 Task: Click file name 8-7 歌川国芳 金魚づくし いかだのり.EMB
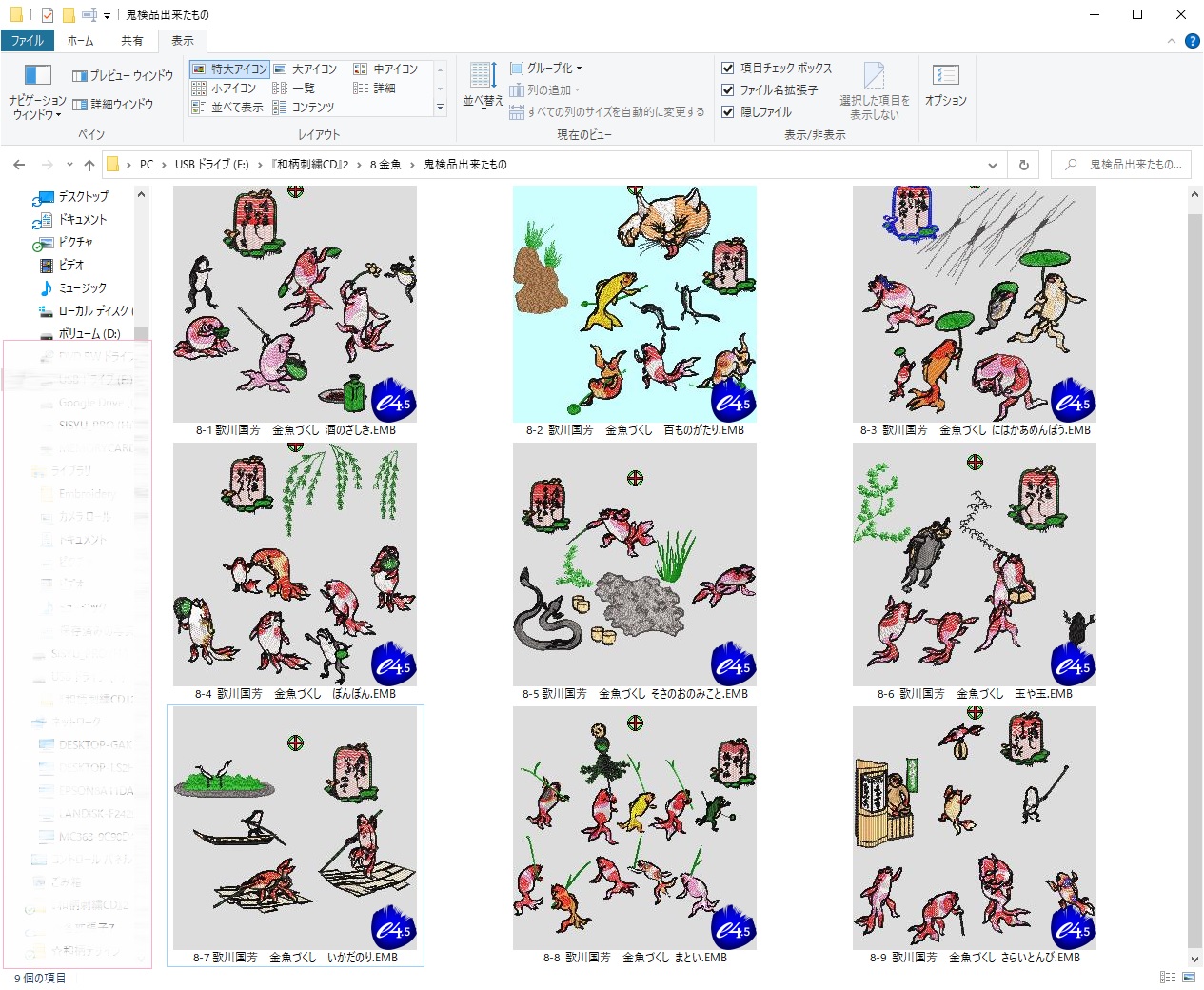tap(295, 958)
